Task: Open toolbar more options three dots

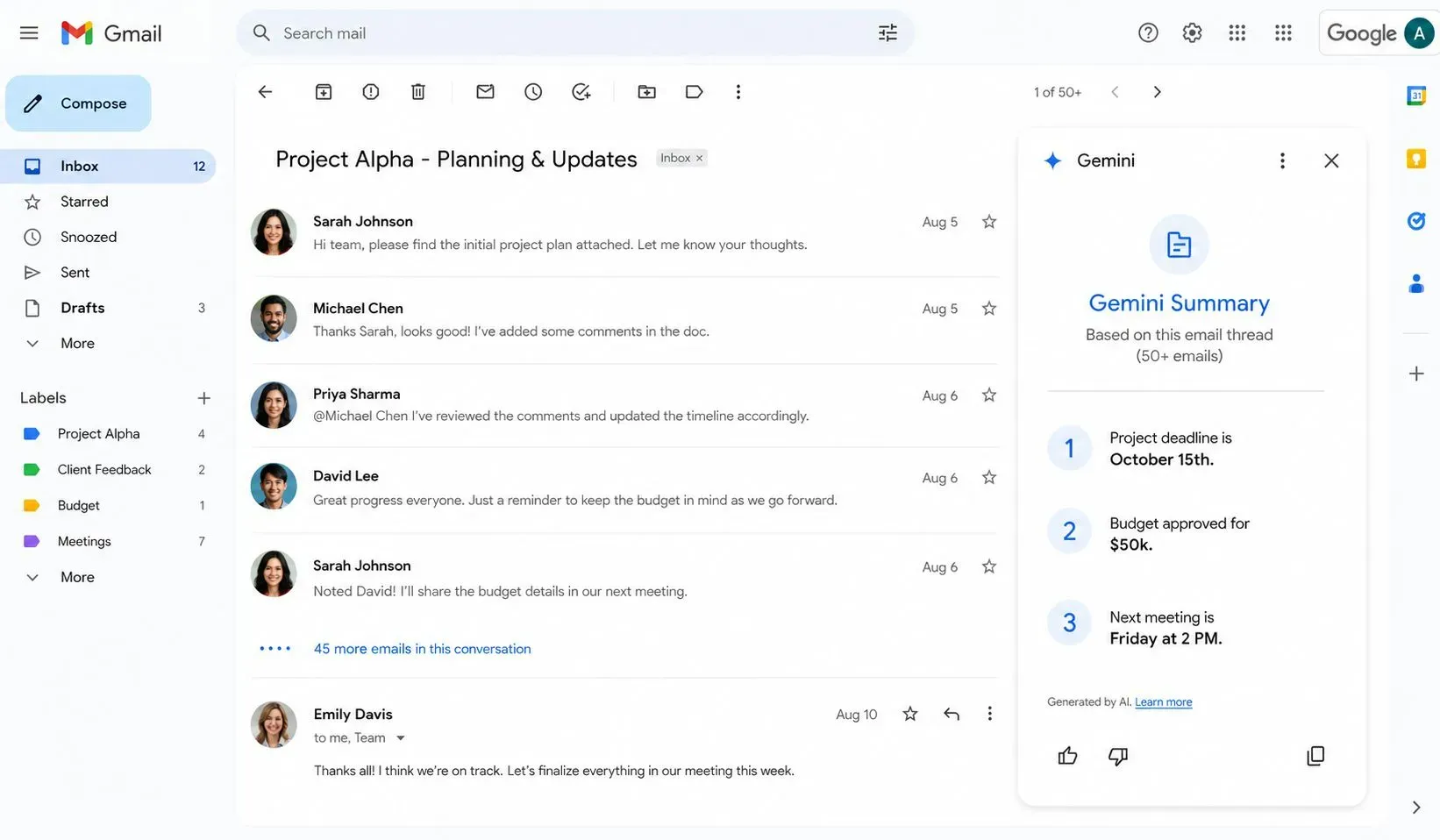Action: 738,92
